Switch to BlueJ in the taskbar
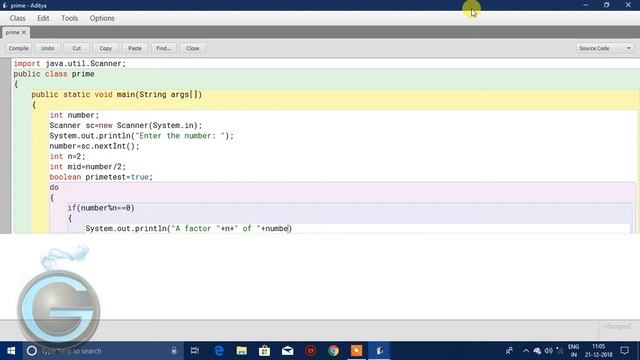This screenshot has height=360, width=640. click(380, 351)
